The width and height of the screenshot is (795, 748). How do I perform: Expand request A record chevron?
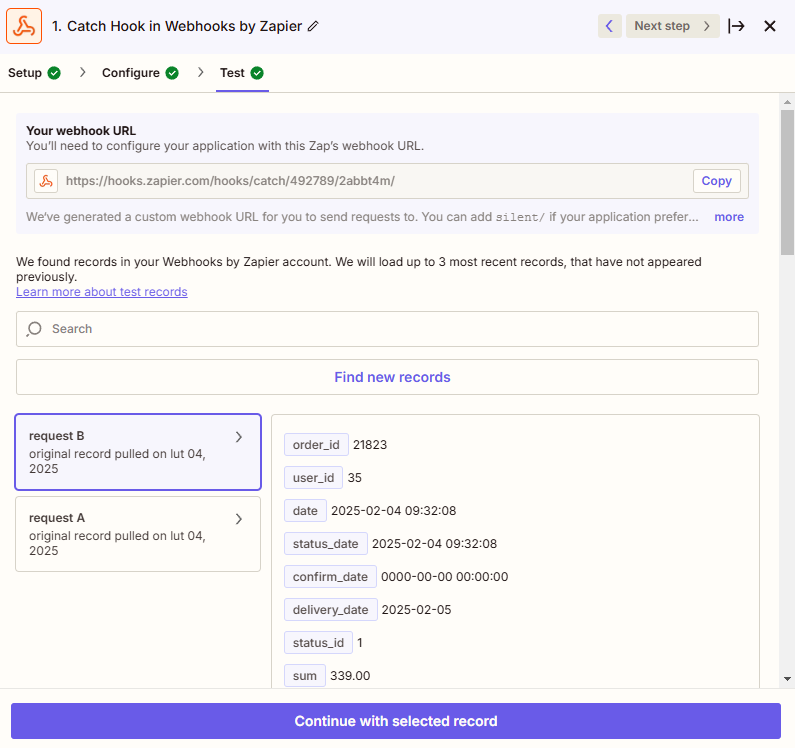[238, 519]
